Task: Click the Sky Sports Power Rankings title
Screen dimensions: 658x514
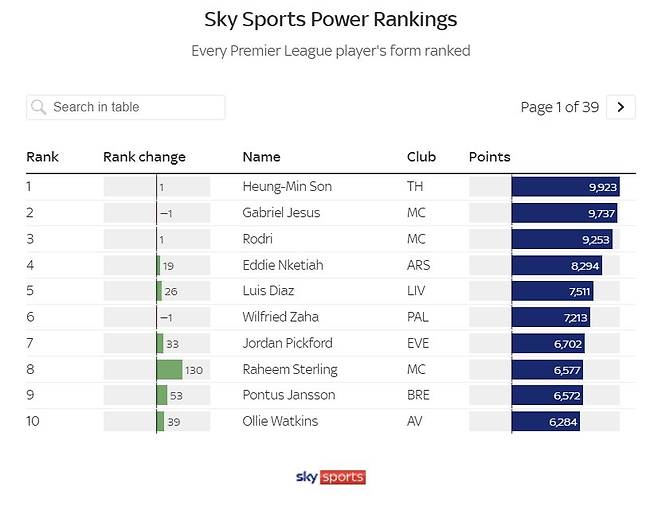Action: [330, 19]
